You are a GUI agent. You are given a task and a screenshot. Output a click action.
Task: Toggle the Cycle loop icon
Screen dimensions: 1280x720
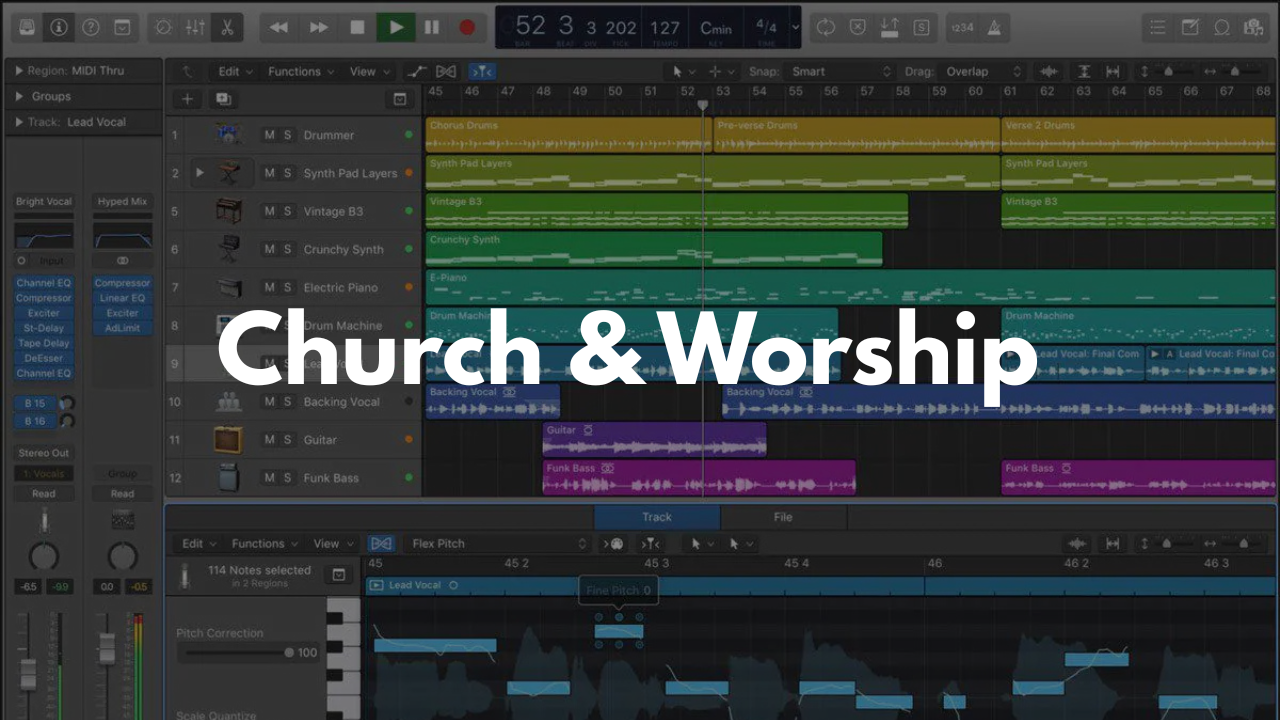tap(825, 27)
